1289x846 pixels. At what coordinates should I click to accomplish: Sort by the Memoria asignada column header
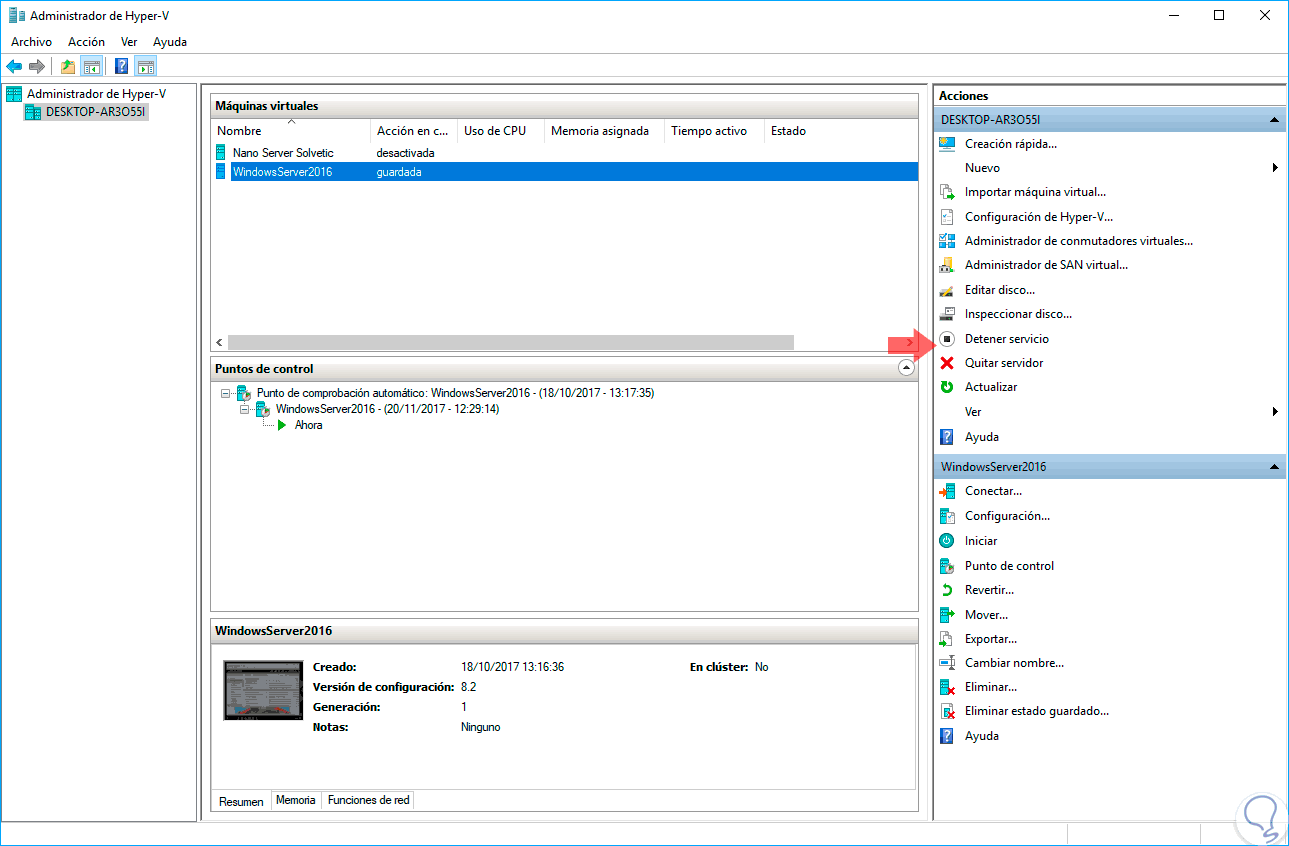tap(603, 131)
